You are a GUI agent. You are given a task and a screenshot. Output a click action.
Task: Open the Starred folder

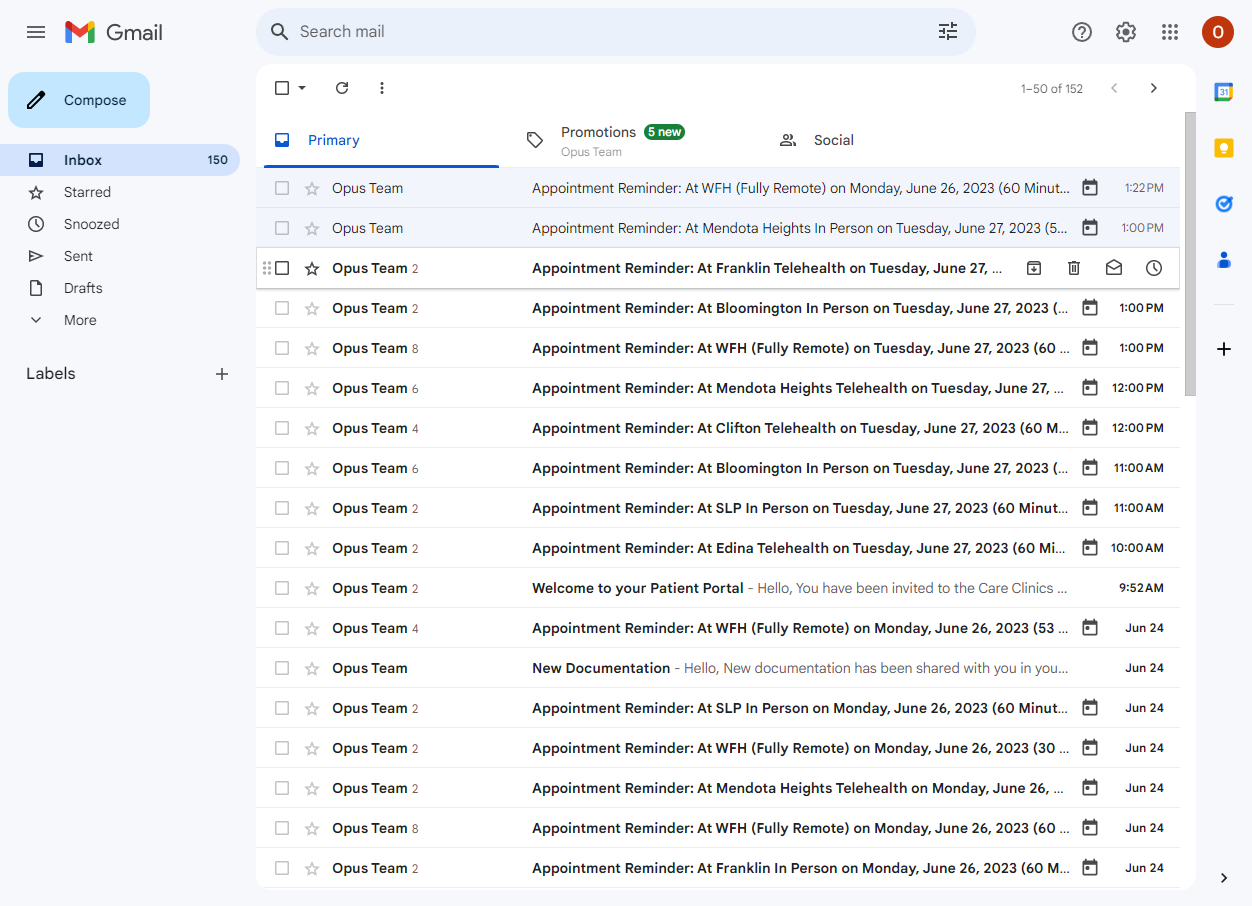[x=120, y=192]
